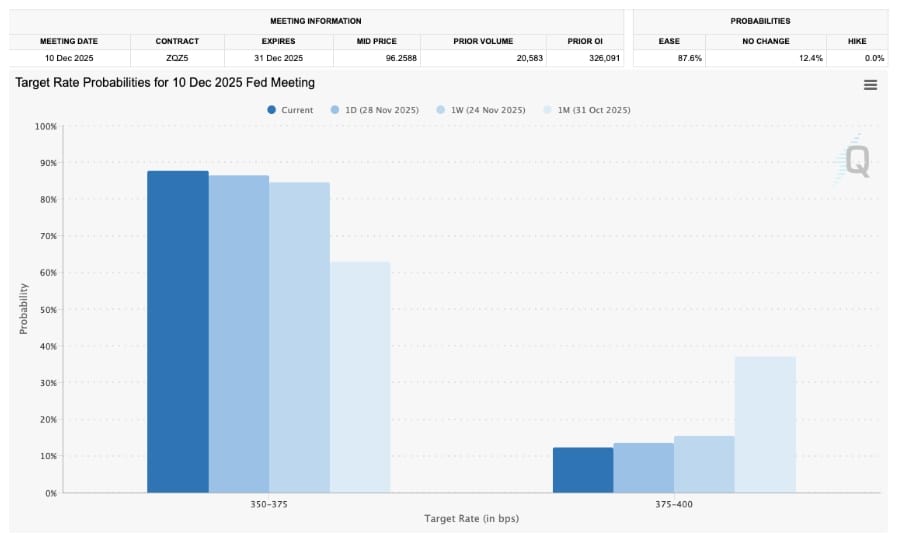Click the HIKE probability header
897x537 pixels.
click(857, 41)
